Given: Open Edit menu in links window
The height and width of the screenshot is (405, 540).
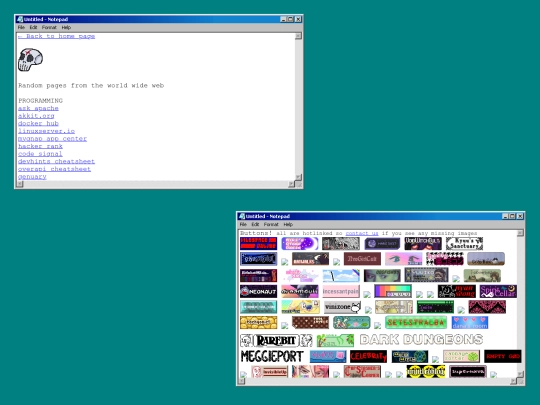Looking at the screenshot, I should click(33, 27).
